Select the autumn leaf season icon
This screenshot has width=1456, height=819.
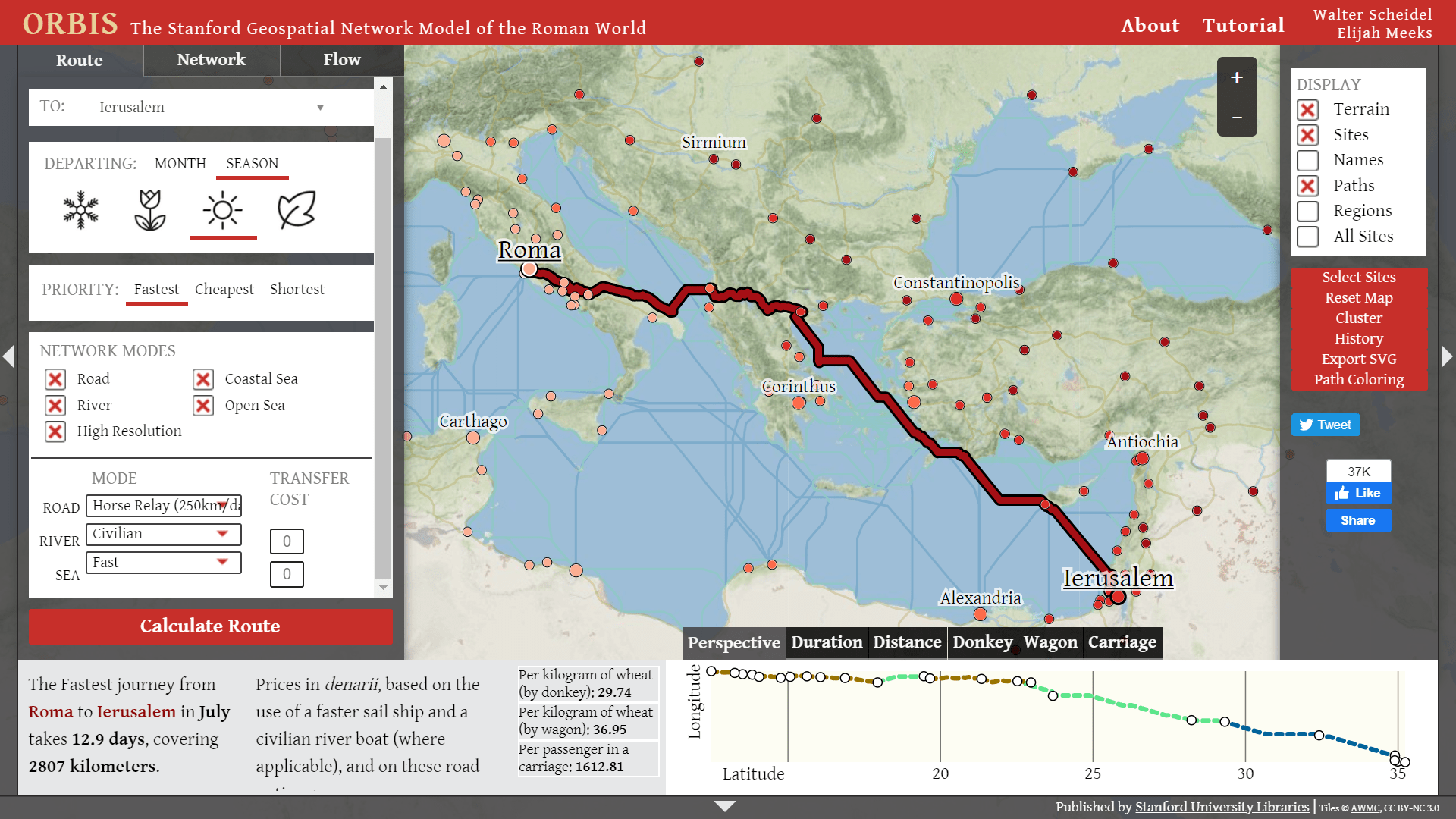coord(296,210)
